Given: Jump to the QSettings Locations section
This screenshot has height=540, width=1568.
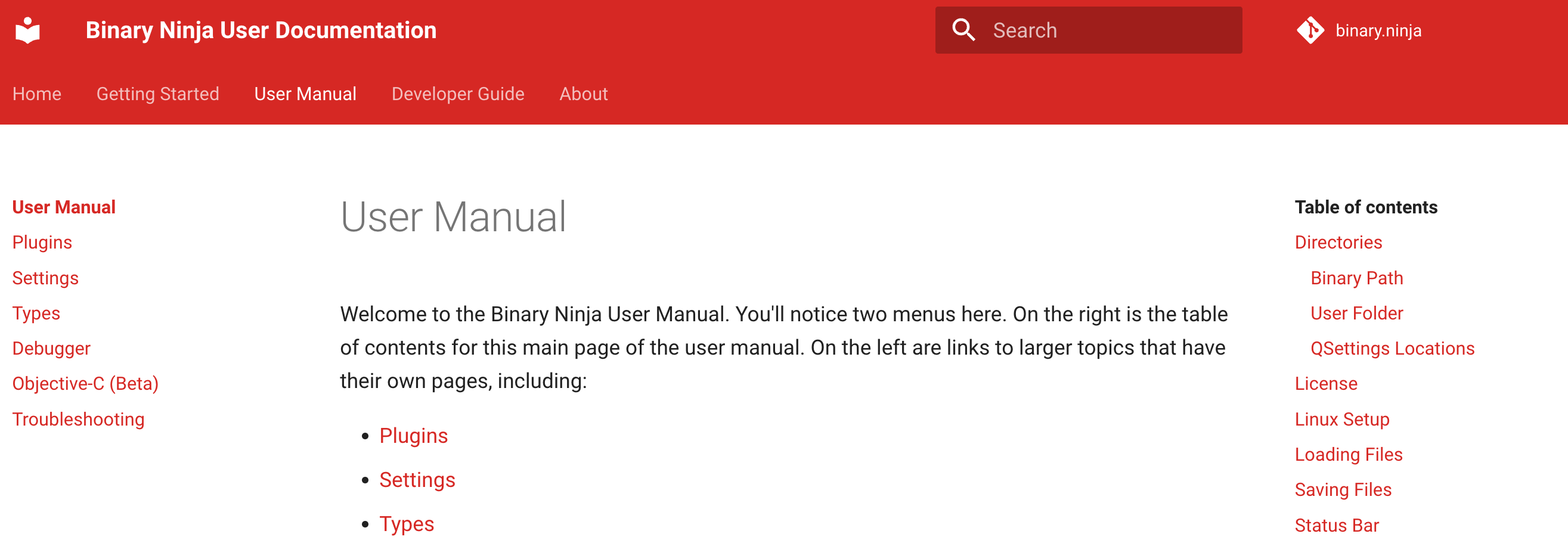Looking at the screenshot, I should (1392, 348).
